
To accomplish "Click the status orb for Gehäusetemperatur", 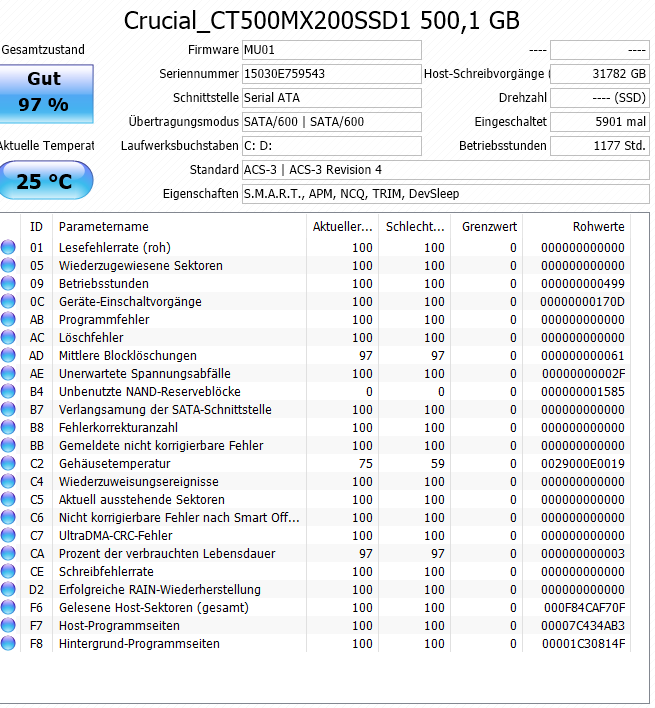I will pos(8,463).
